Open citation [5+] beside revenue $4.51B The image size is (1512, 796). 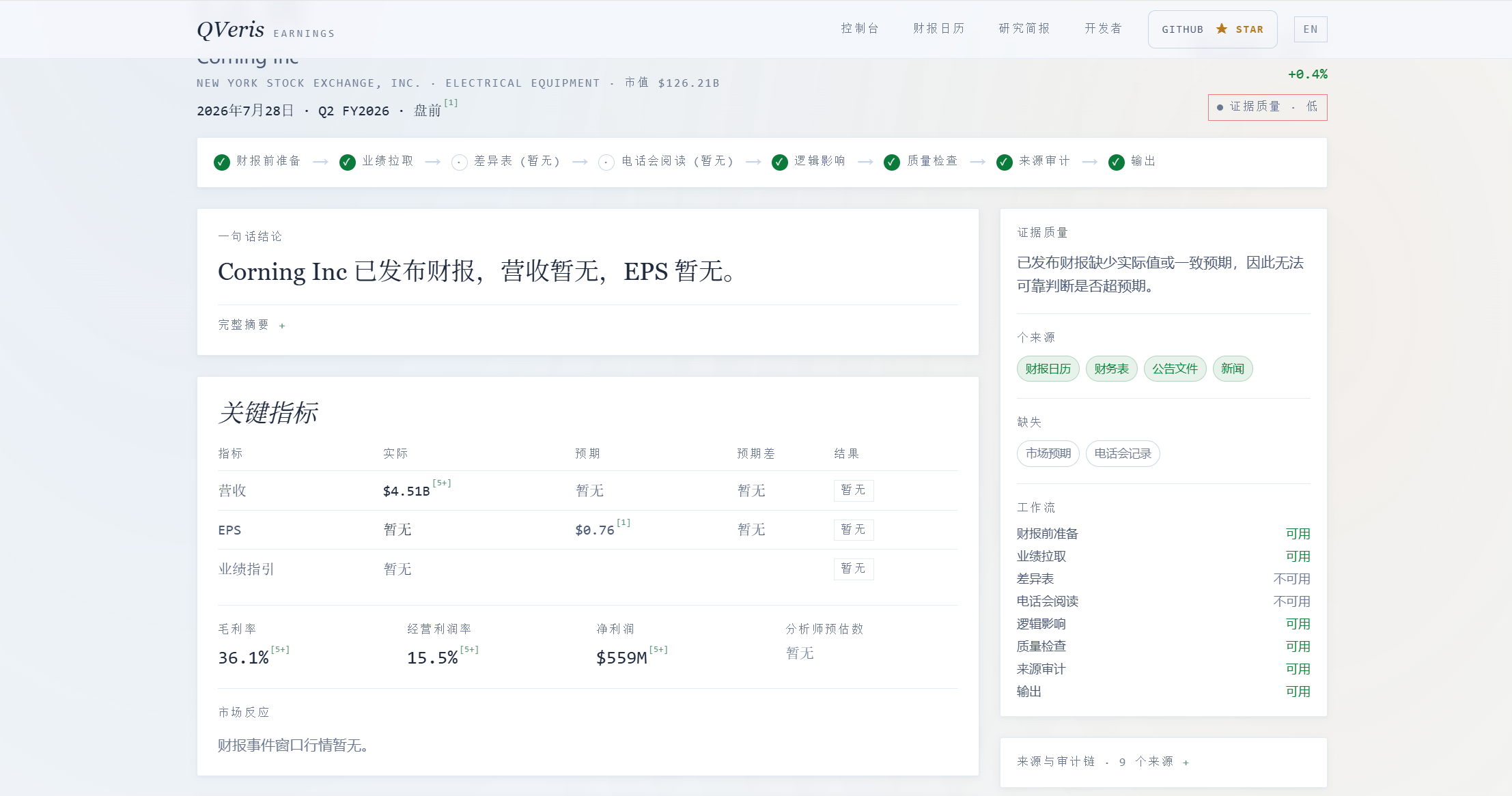pos(442,483)
